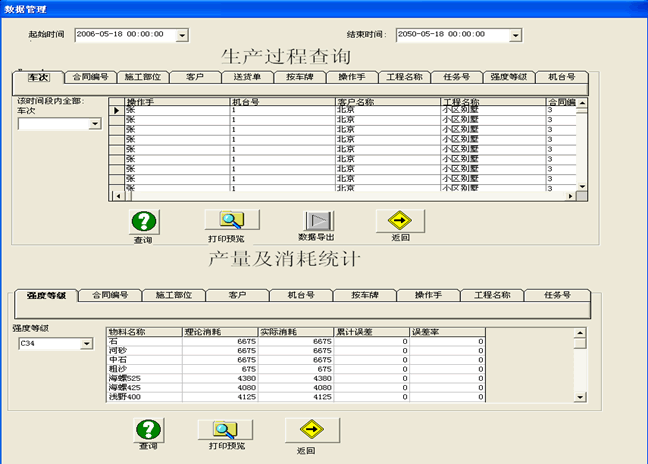Select lower 客户 tab
The height and width of the screenshot is (464, 648).
(237, 295)
